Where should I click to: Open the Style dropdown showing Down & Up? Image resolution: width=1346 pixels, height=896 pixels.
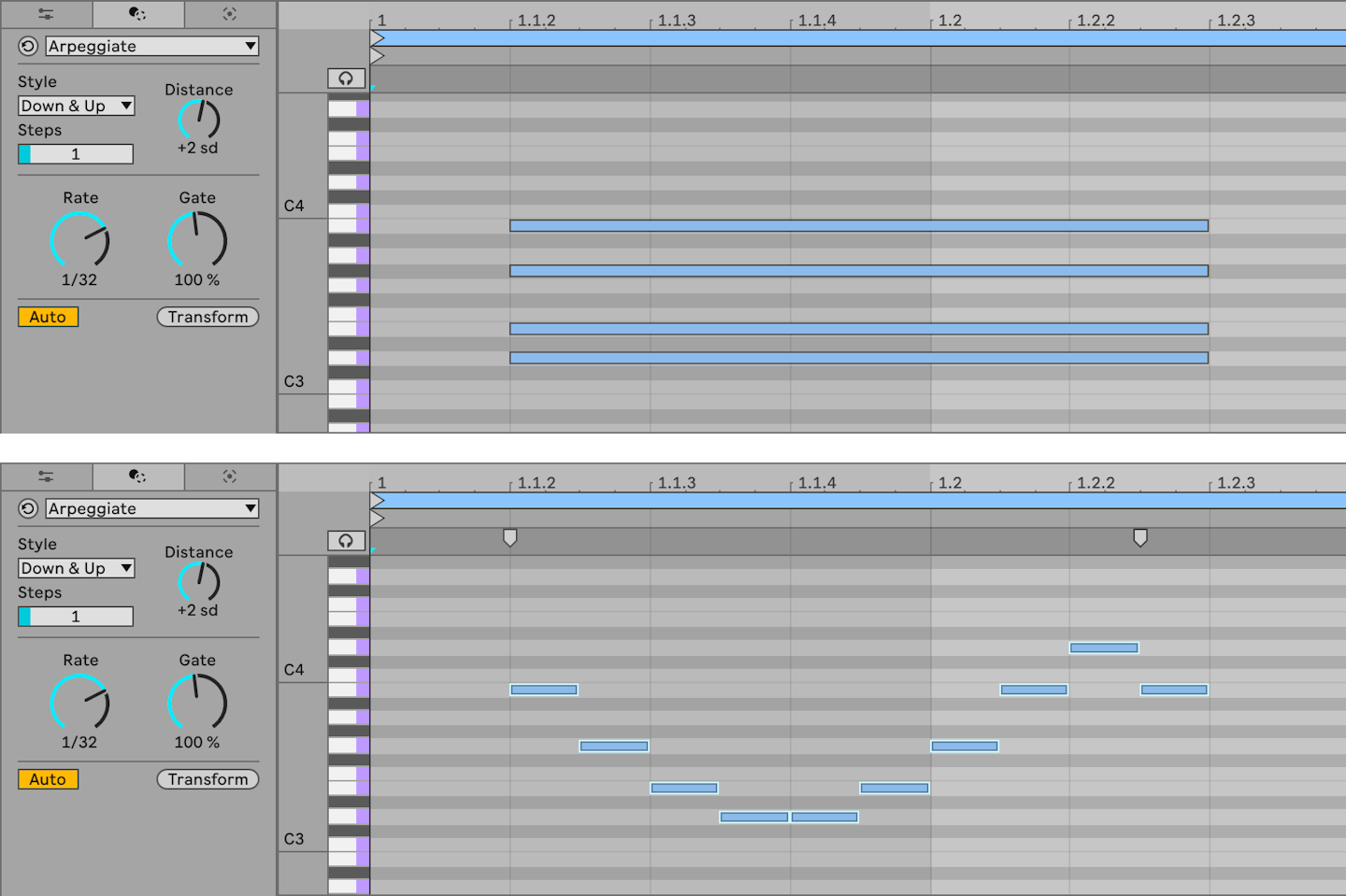(x=75, y=106)
